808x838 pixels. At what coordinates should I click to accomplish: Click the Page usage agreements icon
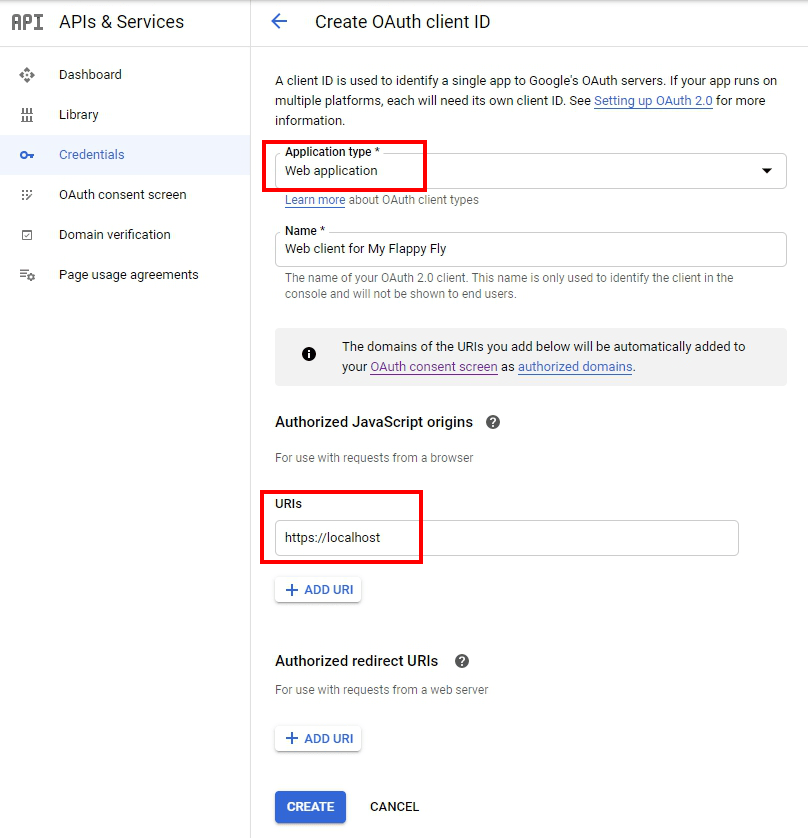[x=27, y=275]
